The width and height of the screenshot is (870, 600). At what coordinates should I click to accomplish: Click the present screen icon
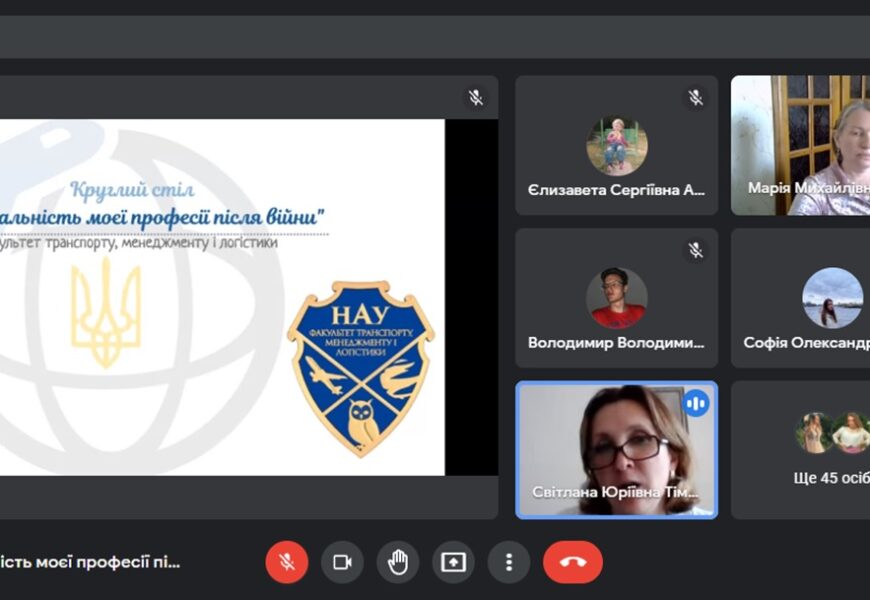(453, 562)
